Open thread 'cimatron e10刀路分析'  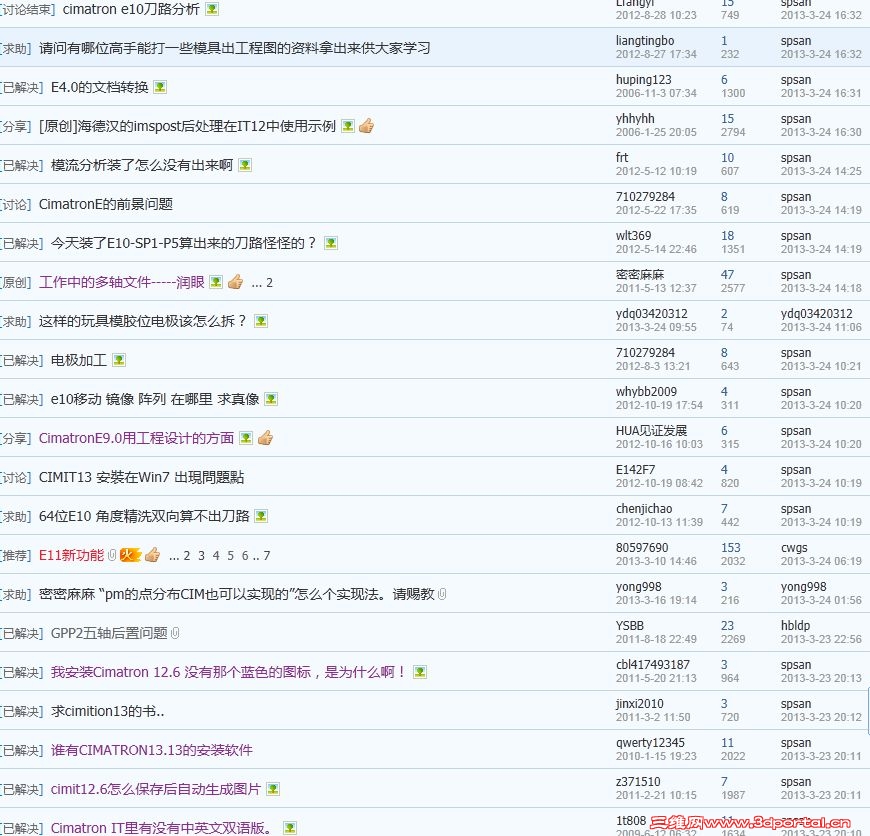(131, 9)
